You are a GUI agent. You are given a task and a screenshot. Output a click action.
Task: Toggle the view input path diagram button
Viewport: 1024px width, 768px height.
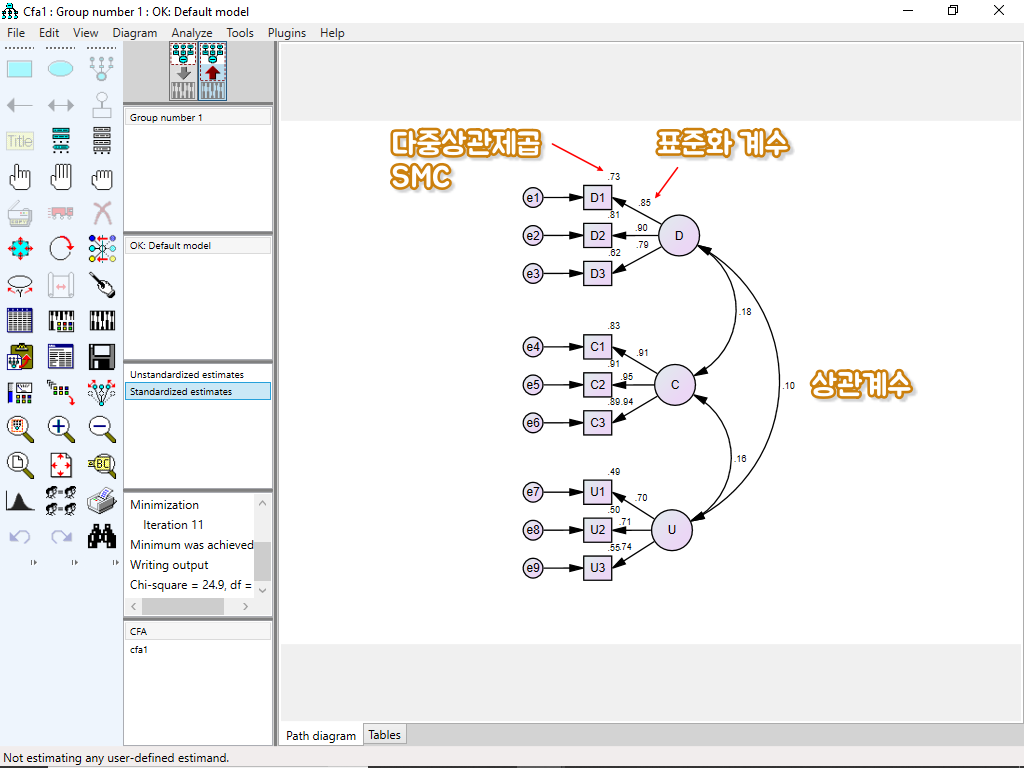coord(184,71)
